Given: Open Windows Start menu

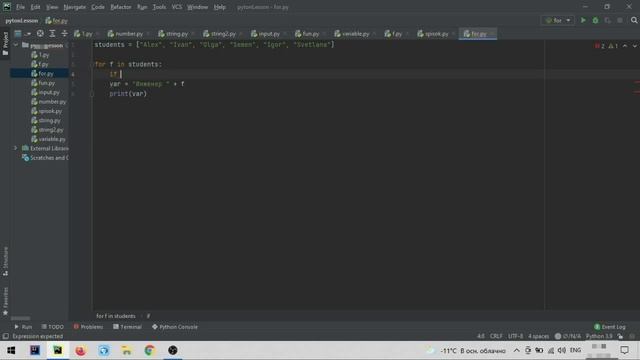Looking at the screenshot, I should (11, 350).
